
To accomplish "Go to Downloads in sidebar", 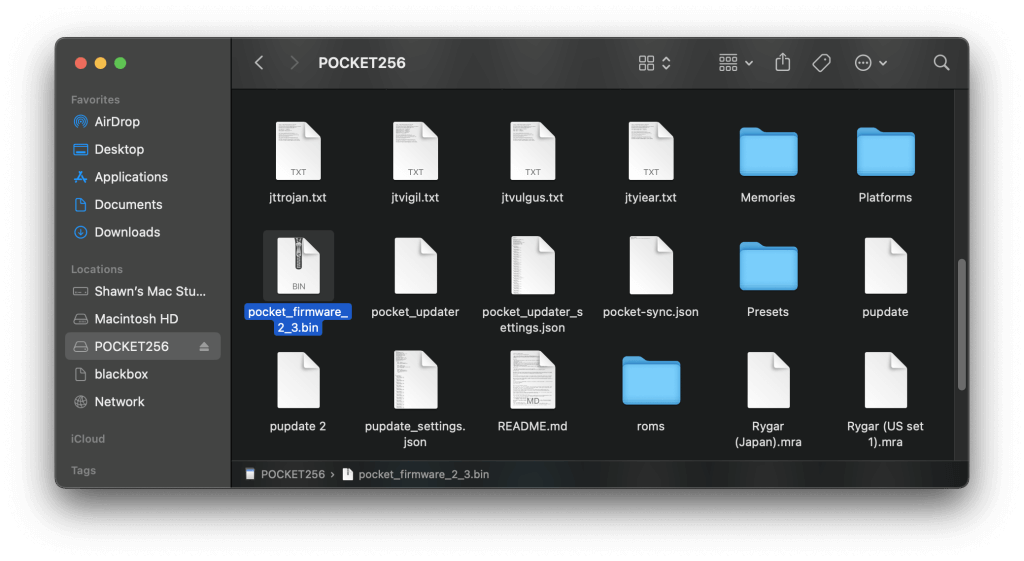I will (x=127, y=232).
